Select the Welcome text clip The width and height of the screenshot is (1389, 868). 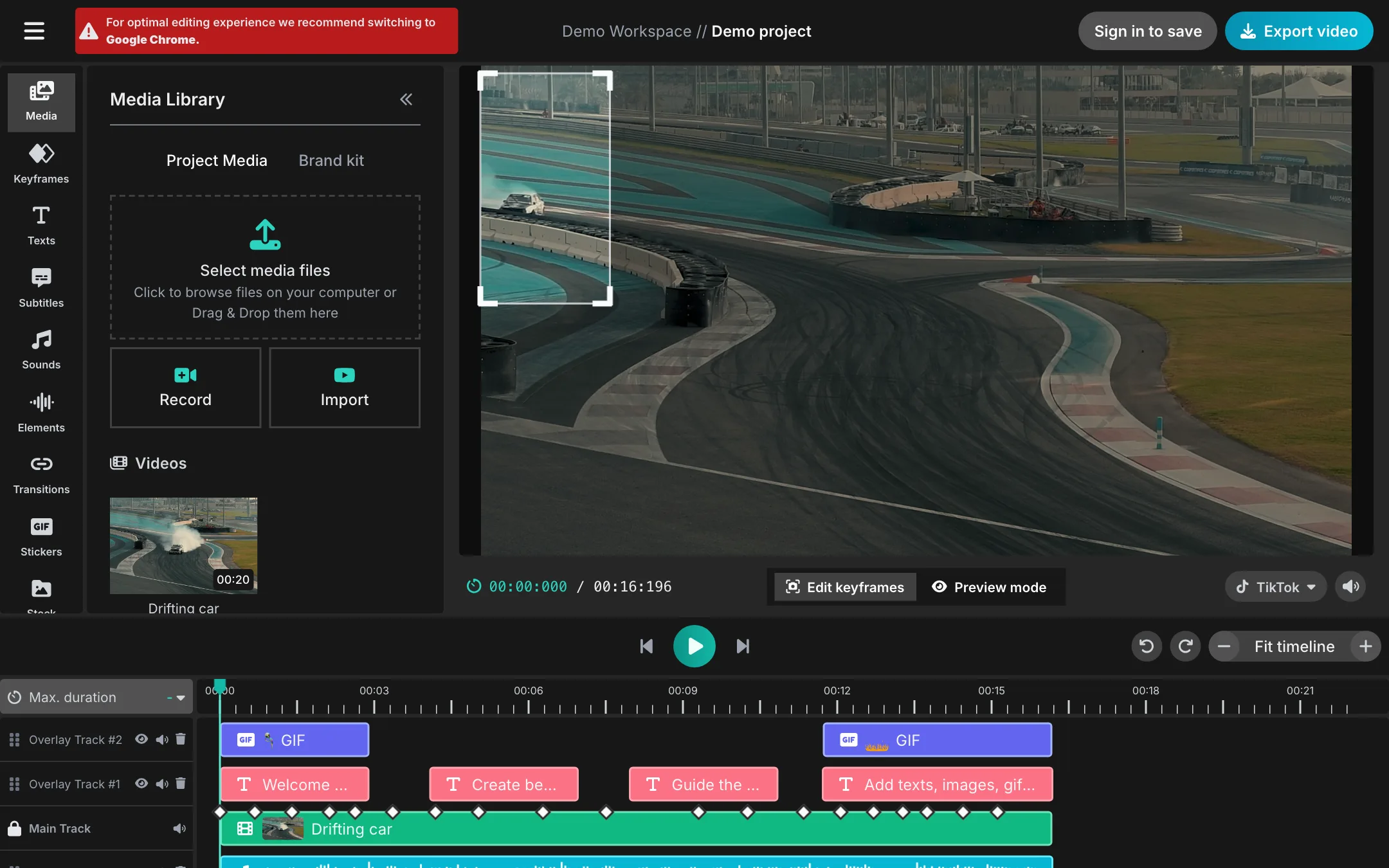coord(295,784)
